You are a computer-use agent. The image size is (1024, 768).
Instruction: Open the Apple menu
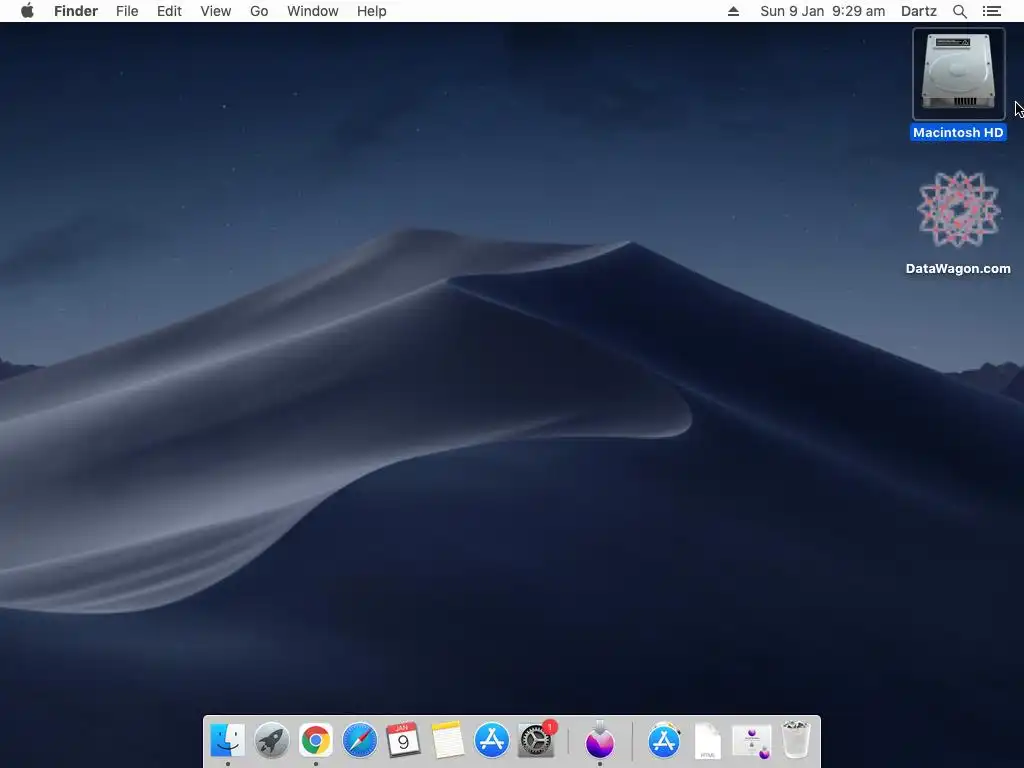point(27,11)
